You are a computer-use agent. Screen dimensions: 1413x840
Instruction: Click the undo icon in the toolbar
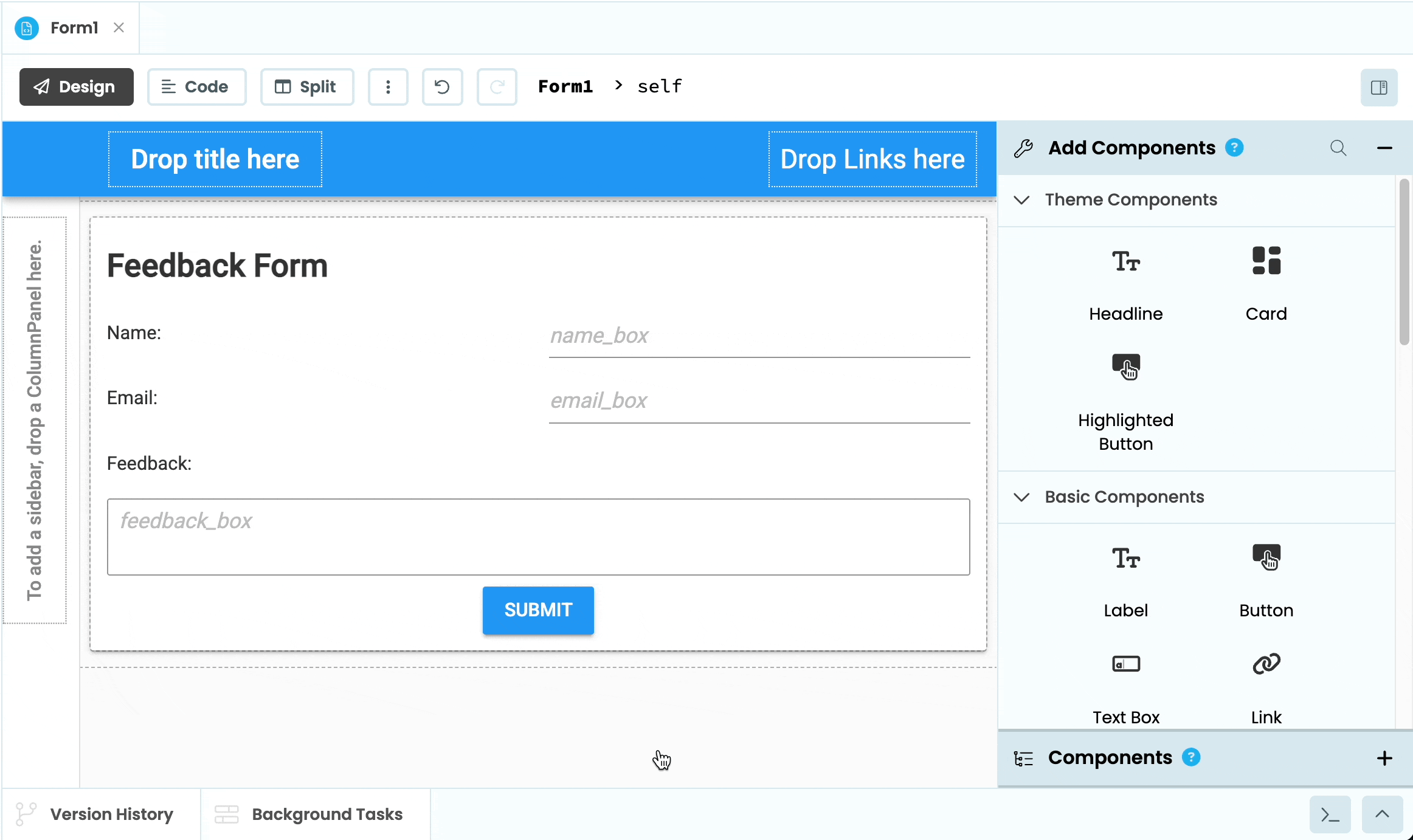(442, 86)
